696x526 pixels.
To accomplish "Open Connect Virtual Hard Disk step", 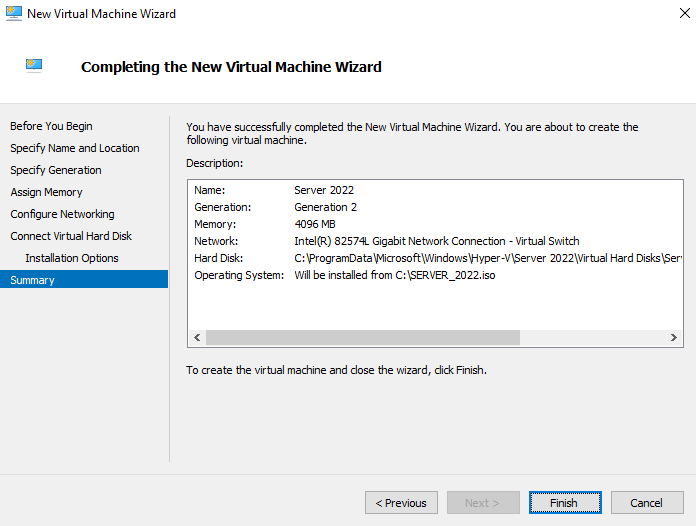I will pos(71,236).
